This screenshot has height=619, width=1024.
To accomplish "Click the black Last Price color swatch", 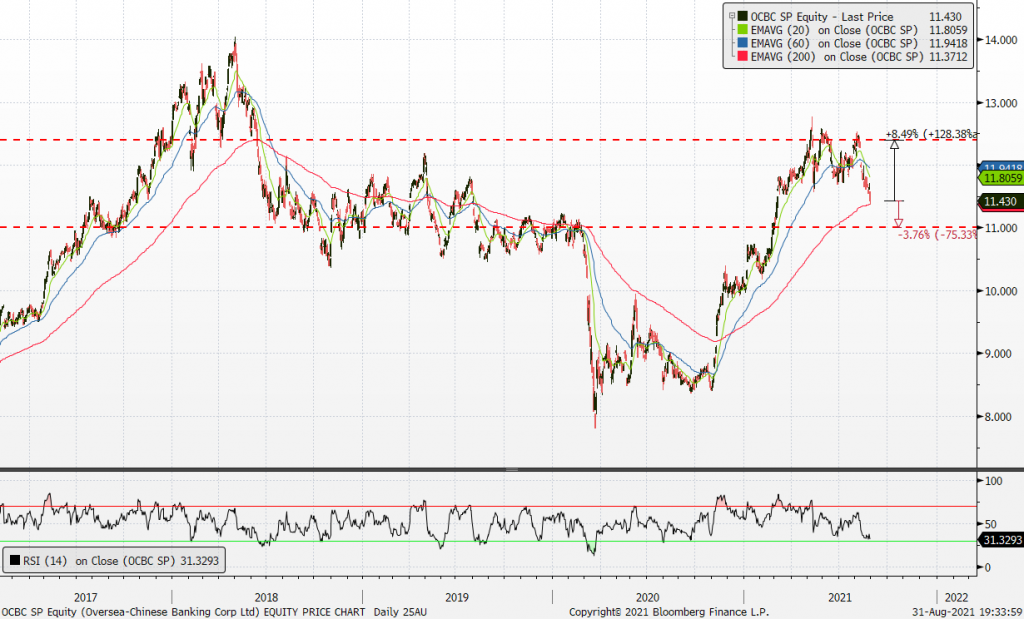I will click(743, 16).
